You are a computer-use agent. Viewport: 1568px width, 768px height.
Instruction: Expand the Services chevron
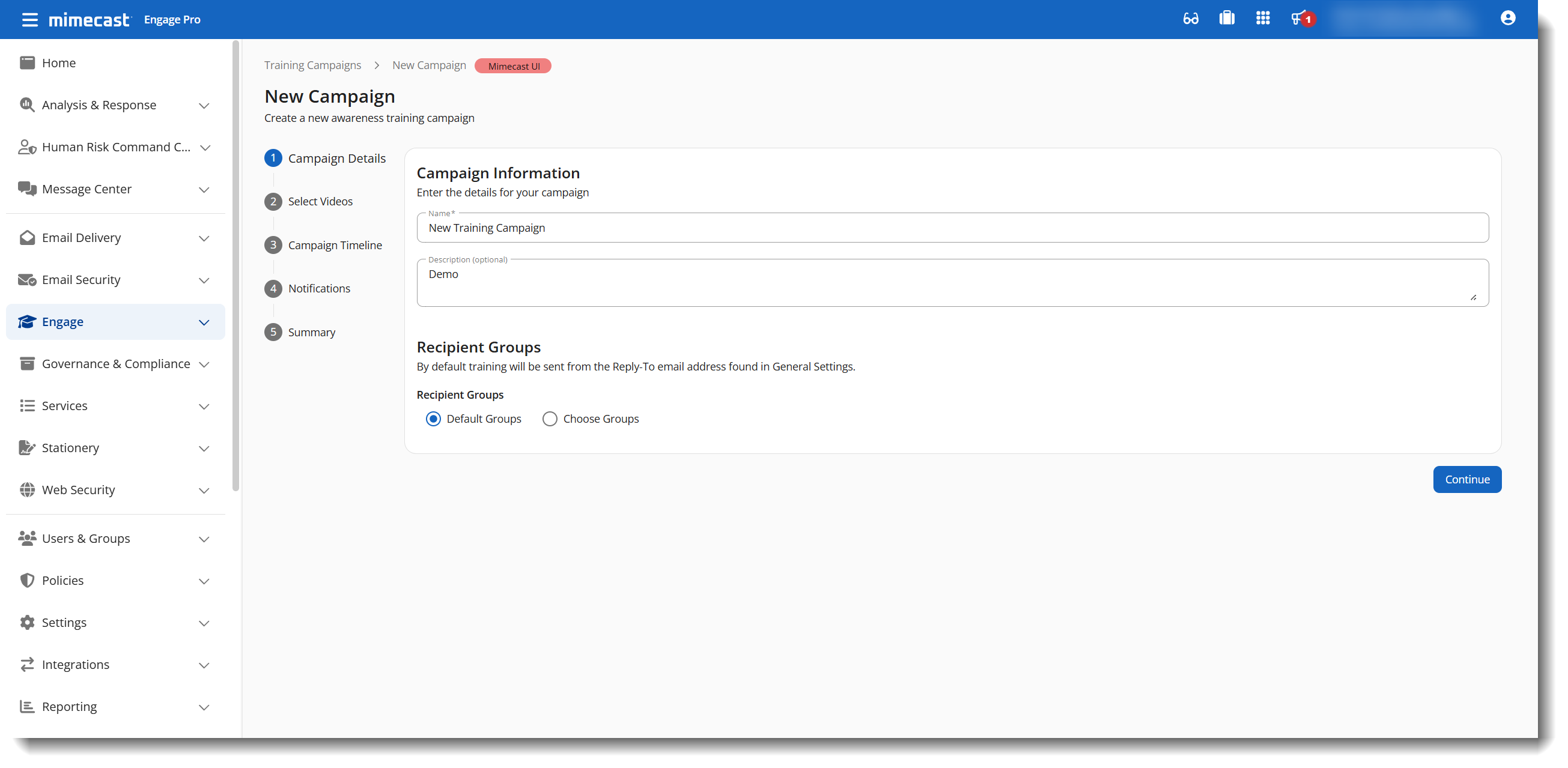[204, 406]
